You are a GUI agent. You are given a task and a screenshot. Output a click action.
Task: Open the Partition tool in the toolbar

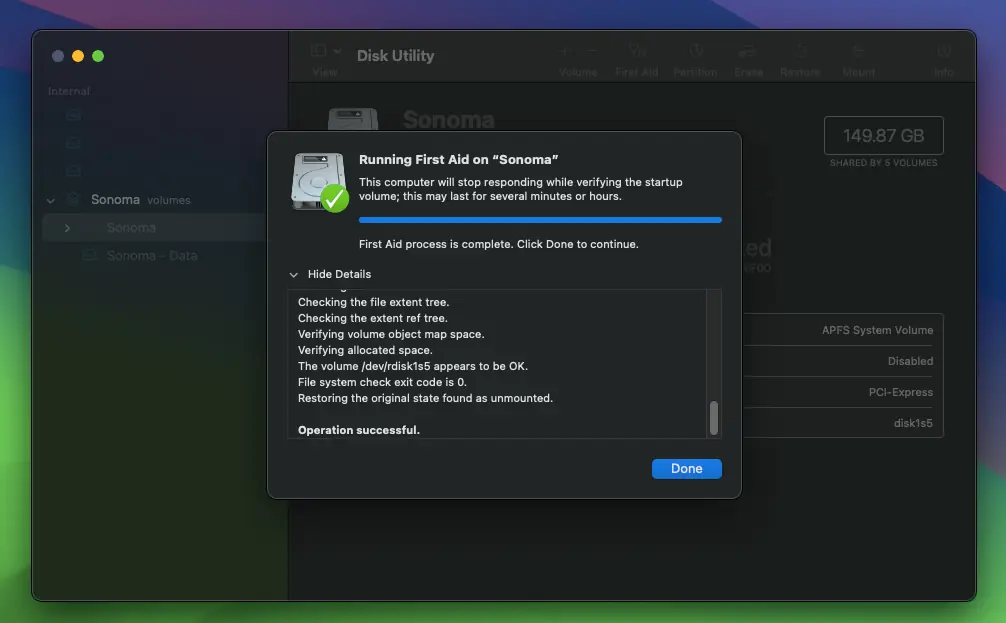click(x=695, y=57)
